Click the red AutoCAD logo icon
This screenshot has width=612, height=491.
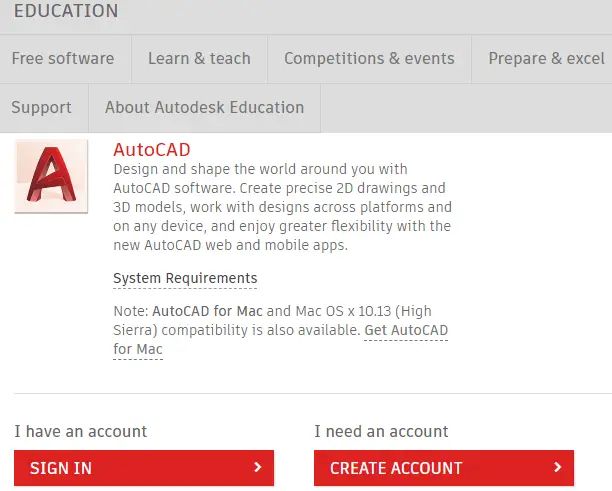point(51,176)
